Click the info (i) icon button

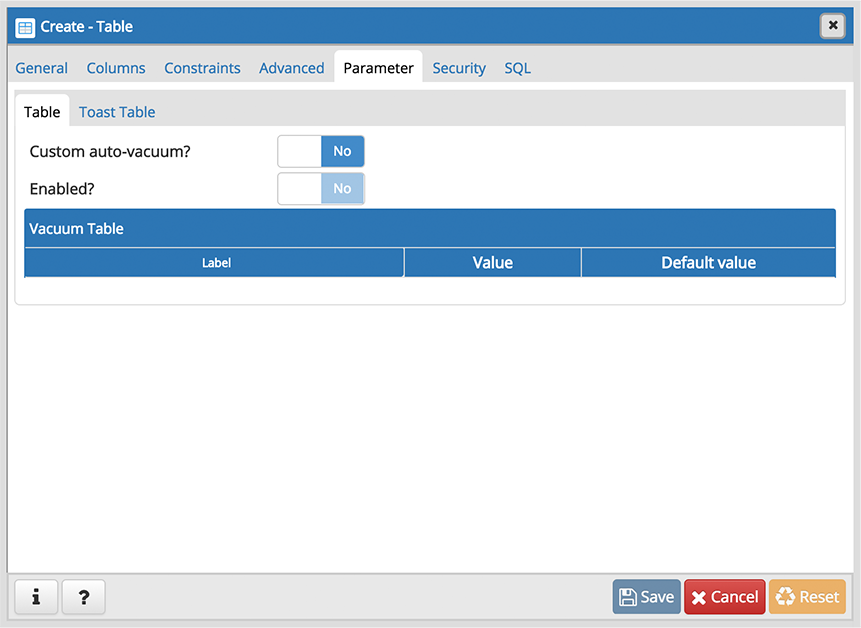point(36,597)
